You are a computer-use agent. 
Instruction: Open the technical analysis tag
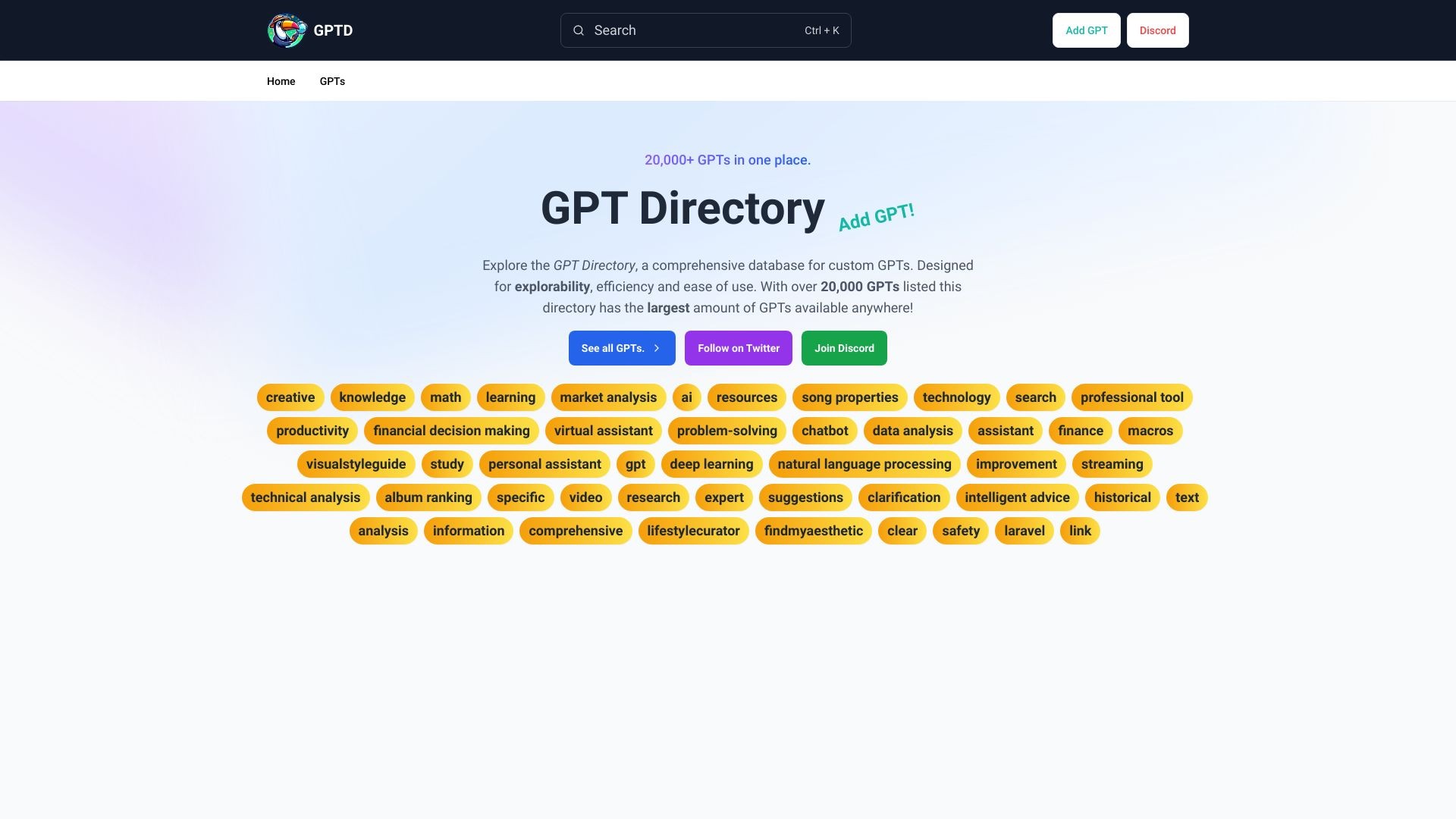pos(305,497)
